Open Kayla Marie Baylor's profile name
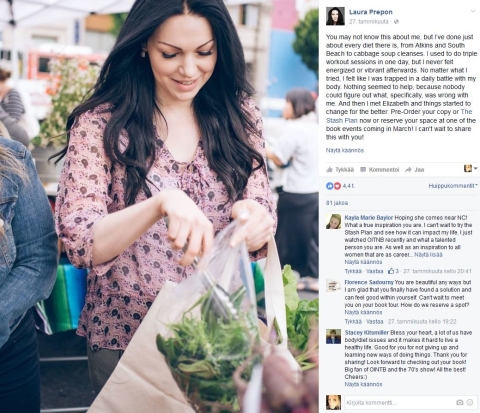The width and height of the screenshot is (480, 413). [369, 218]
